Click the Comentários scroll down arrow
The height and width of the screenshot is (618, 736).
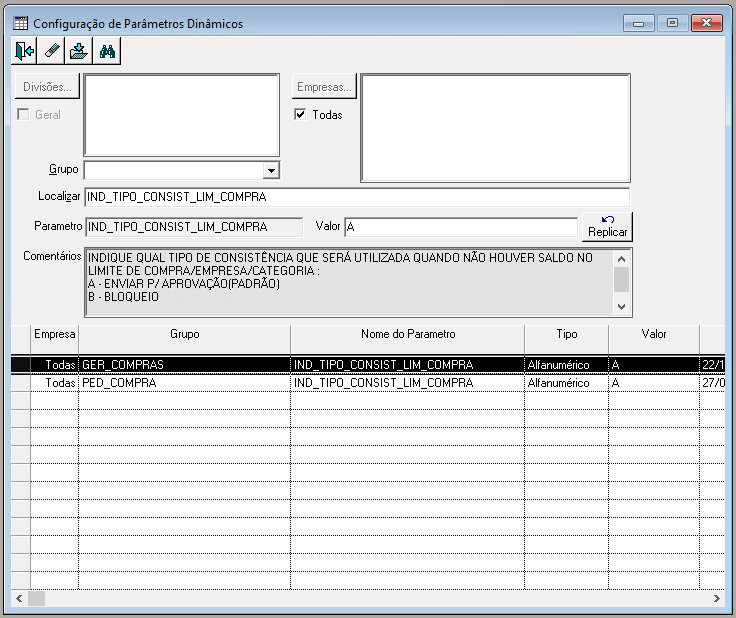621,307
